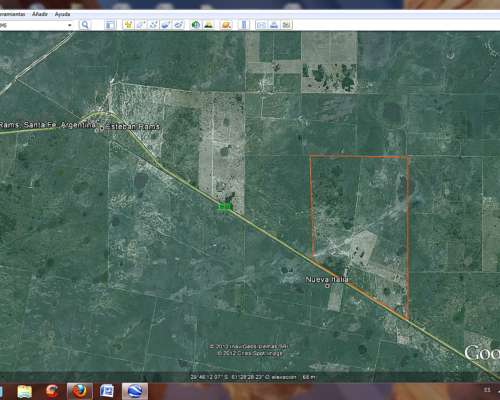Open the Ayuda menu

[x=62, y=14]
